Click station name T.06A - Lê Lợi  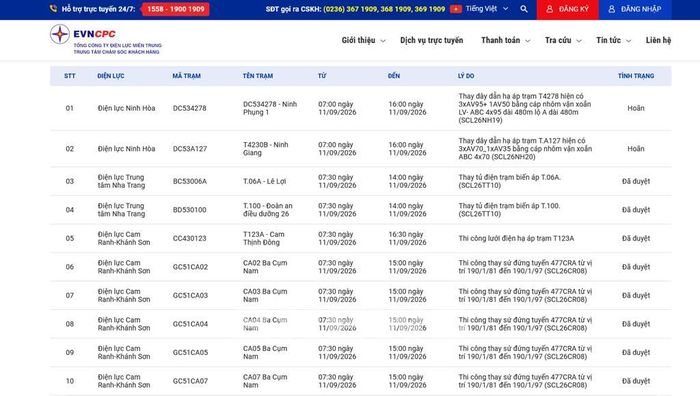(264, 181)
